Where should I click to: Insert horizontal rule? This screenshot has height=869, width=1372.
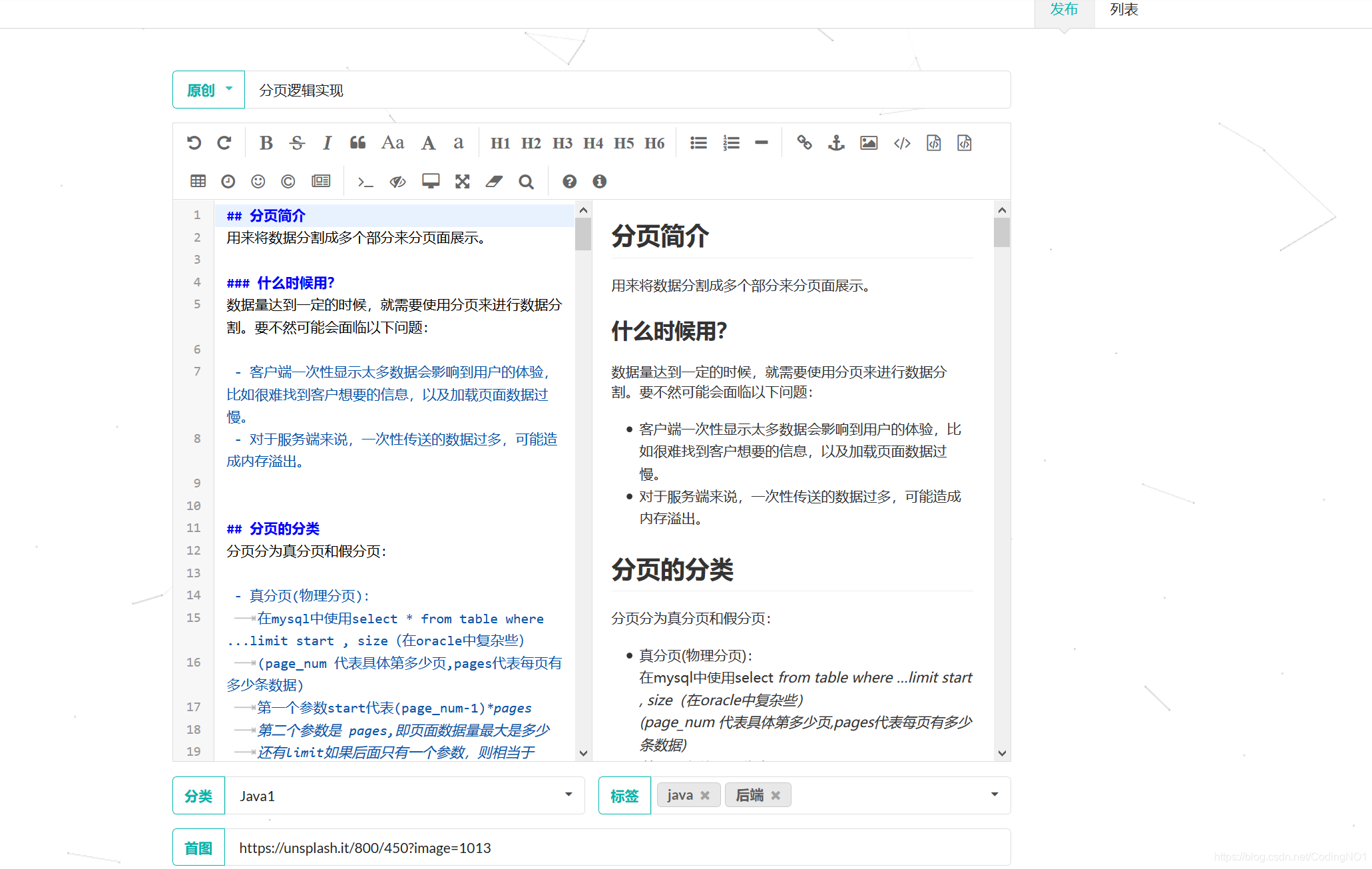click(x=762, y=143)
